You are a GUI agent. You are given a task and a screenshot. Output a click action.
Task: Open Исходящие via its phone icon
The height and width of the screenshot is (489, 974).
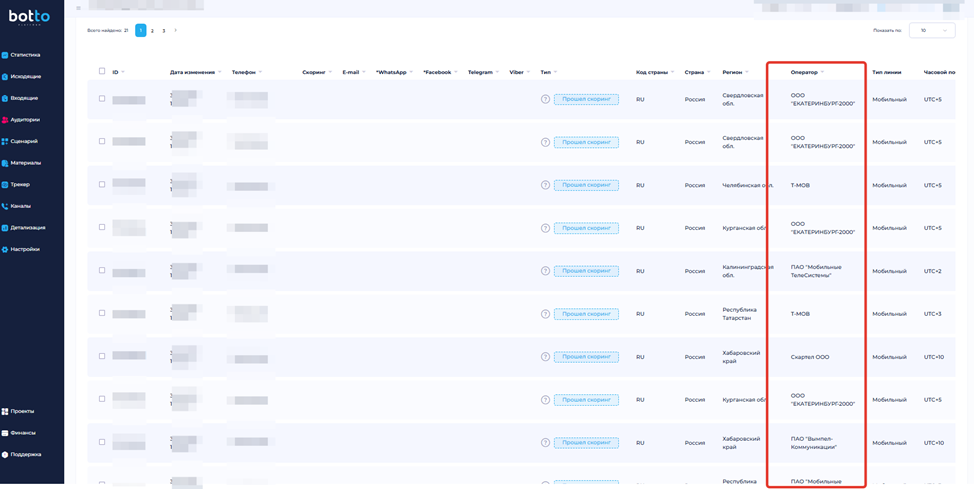pos(5,77)
